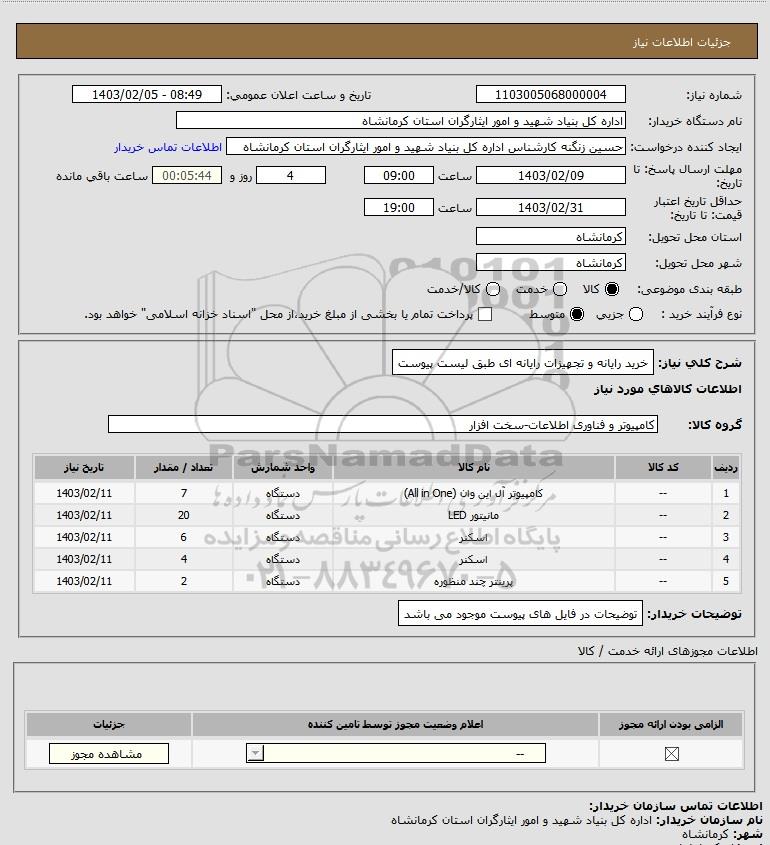Image resolution: width=770 pixels, height=845 pixels.
Task: Click quantity 20 in the monitor row
Action: coord(184,515)
